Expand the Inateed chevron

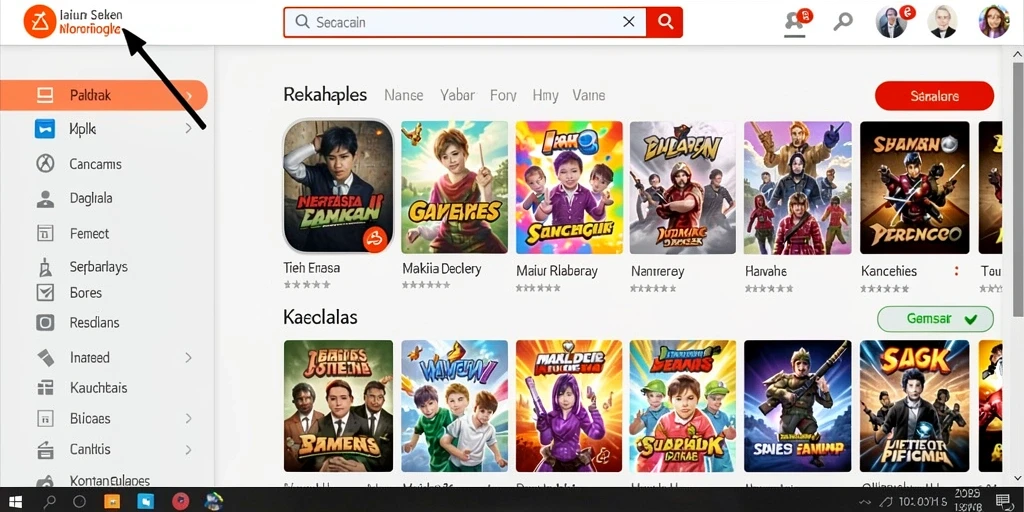click(x=188, y=357)
